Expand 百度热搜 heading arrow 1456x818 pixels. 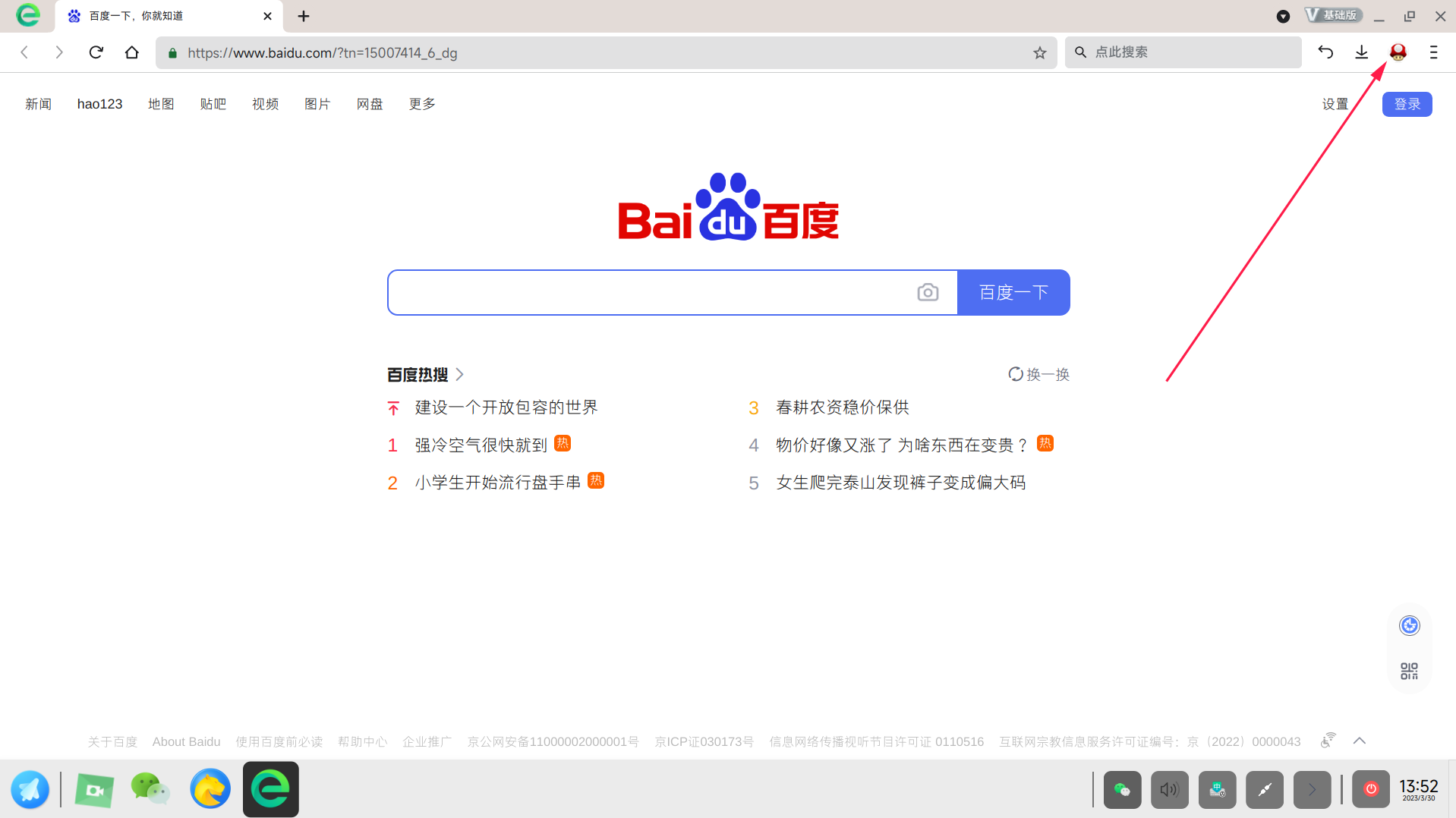tap(460, 374)
